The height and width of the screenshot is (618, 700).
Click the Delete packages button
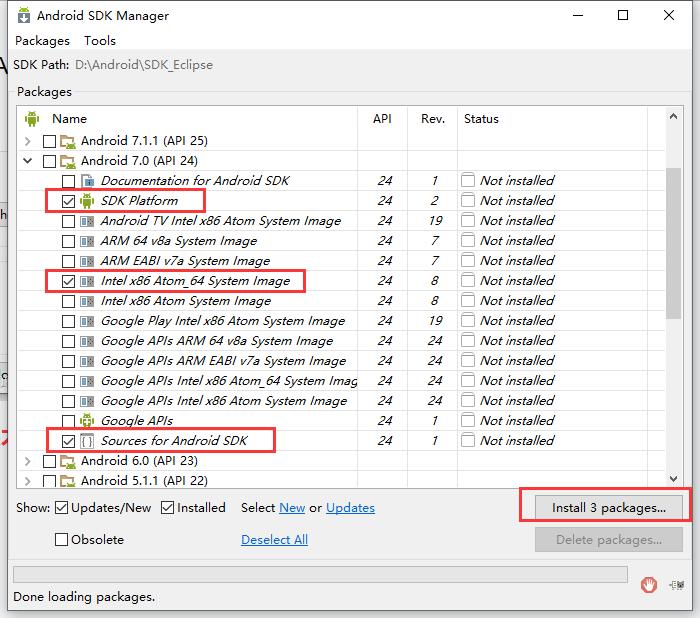pyautogui.click(x=609, y=540)
